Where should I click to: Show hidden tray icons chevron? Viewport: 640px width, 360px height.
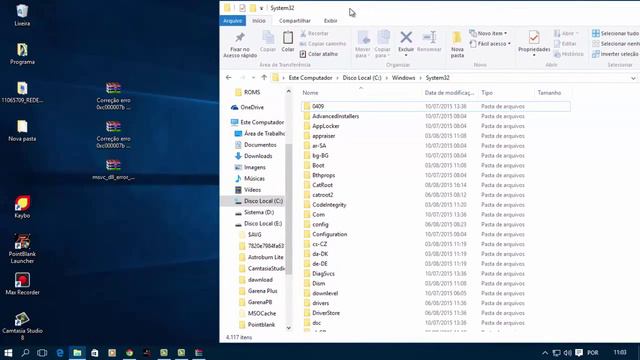[545, 353]
